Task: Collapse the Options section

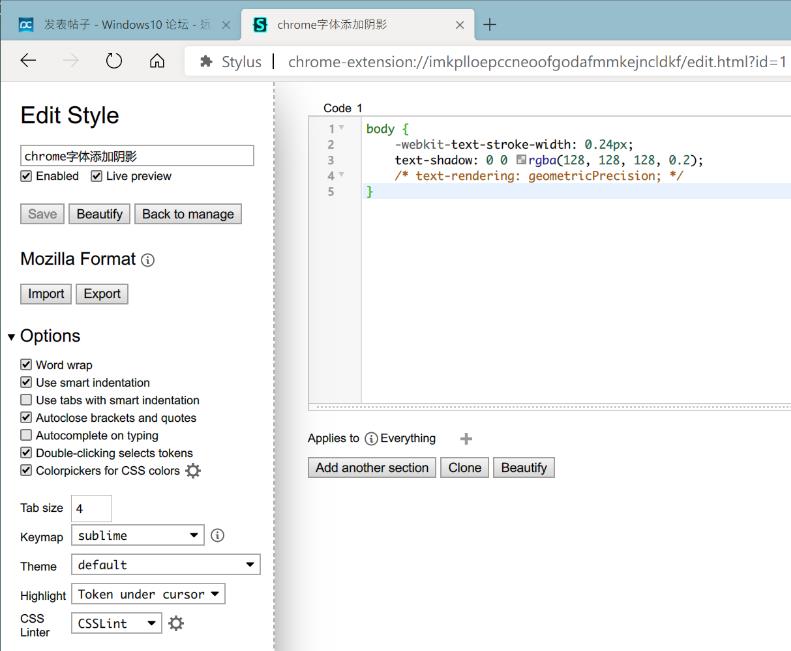Action: click(x=12, y=337)
